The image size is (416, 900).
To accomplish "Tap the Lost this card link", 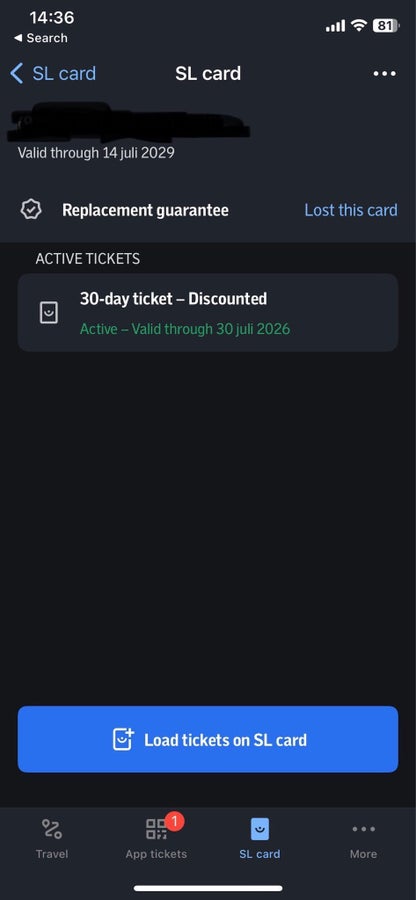I will coord(351,210).
